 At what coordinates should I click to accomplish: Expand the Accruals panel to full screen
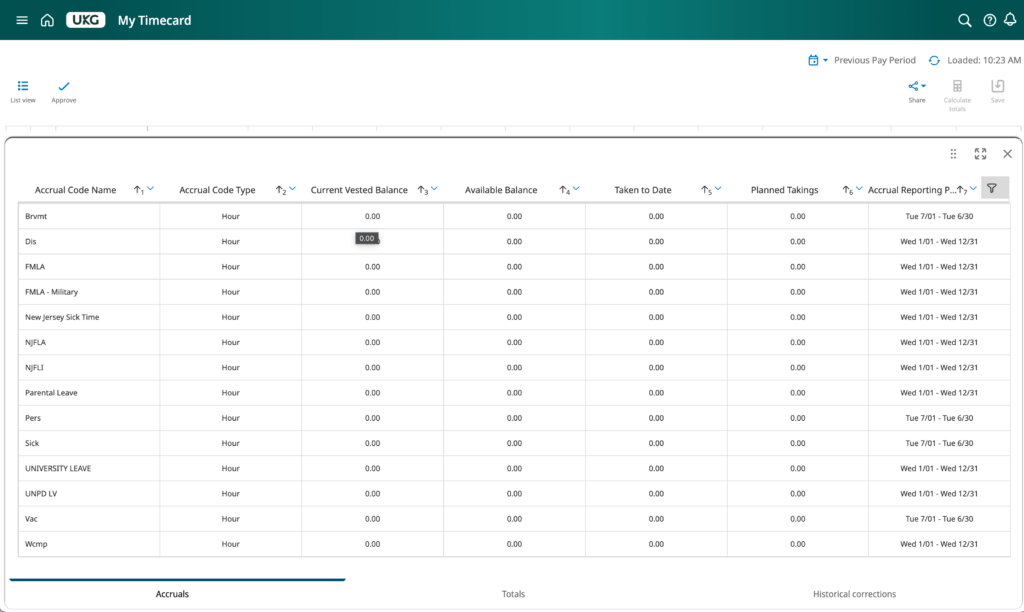click(980, 153)
